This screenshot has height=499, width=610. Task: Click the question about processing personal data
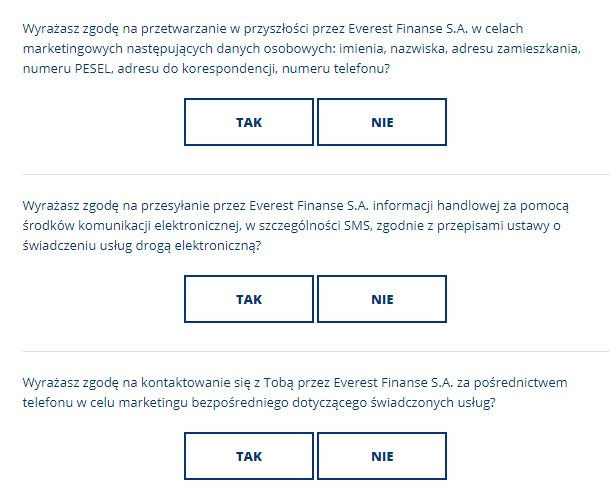[x=302, y=49]
